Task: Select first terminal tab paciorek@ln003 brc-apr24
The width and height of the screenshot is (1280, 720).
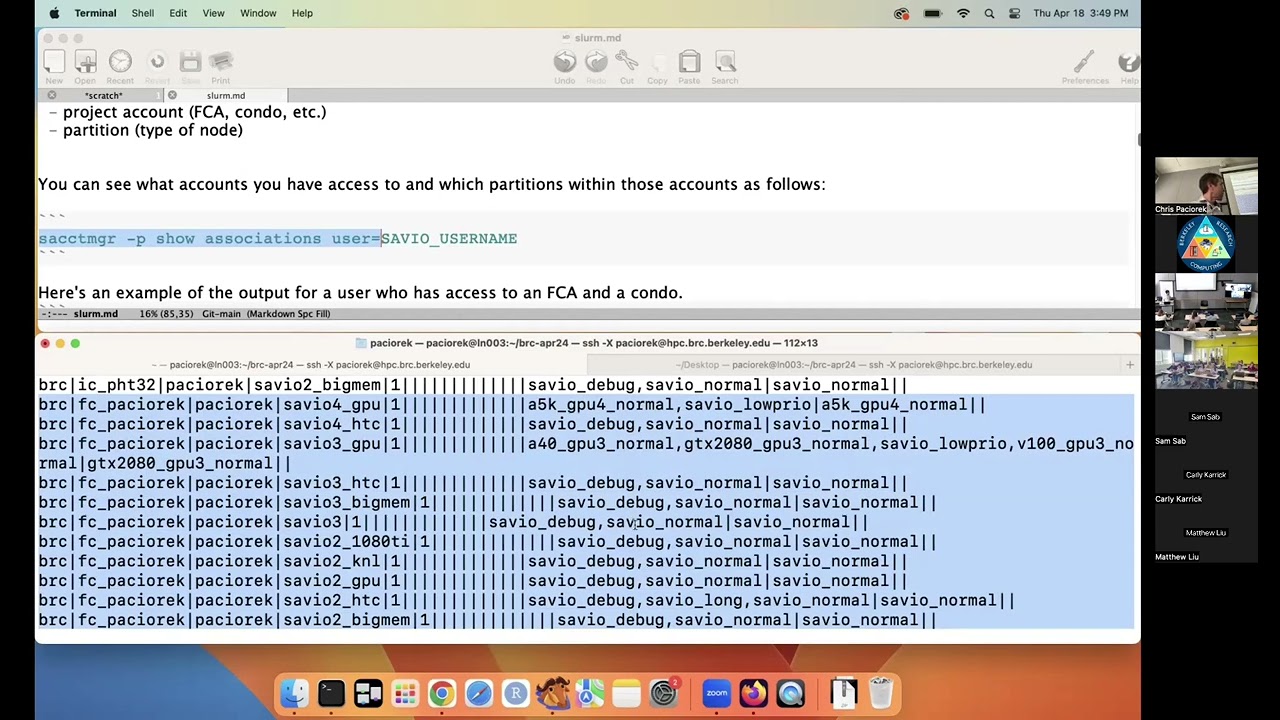Action: [311, 365]
